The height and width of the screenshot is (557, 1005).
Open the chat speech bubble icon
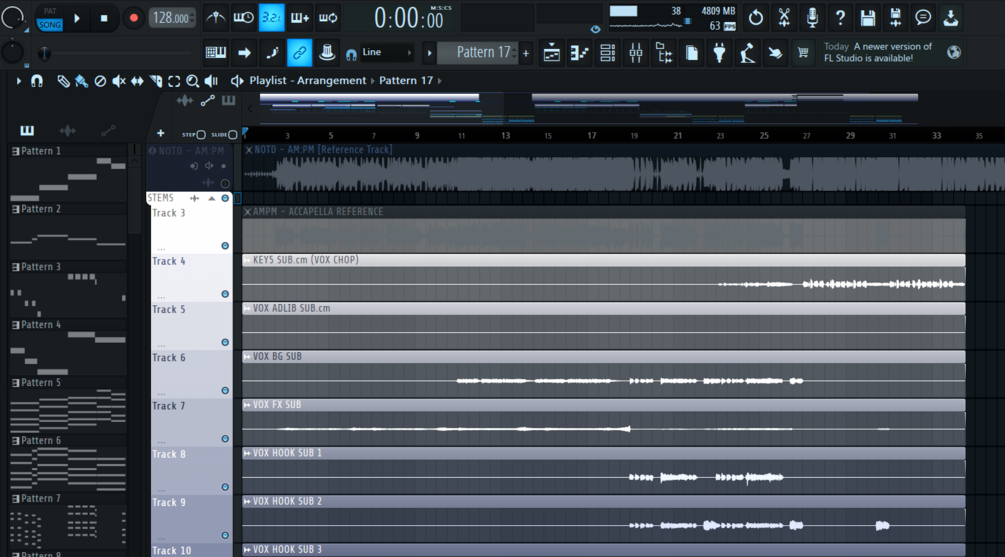pyautogui.click(x=923, y=18)
